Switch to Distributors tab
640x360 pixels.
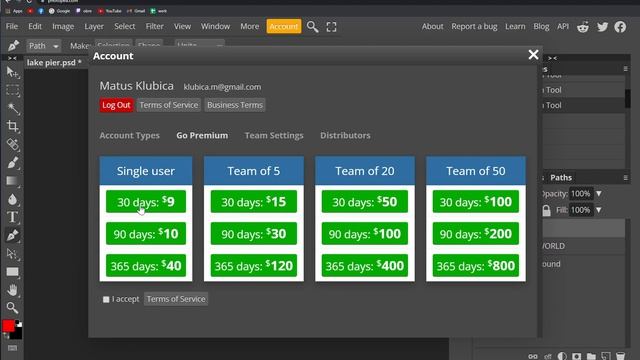pyautogui.click(x=345, y=136)
